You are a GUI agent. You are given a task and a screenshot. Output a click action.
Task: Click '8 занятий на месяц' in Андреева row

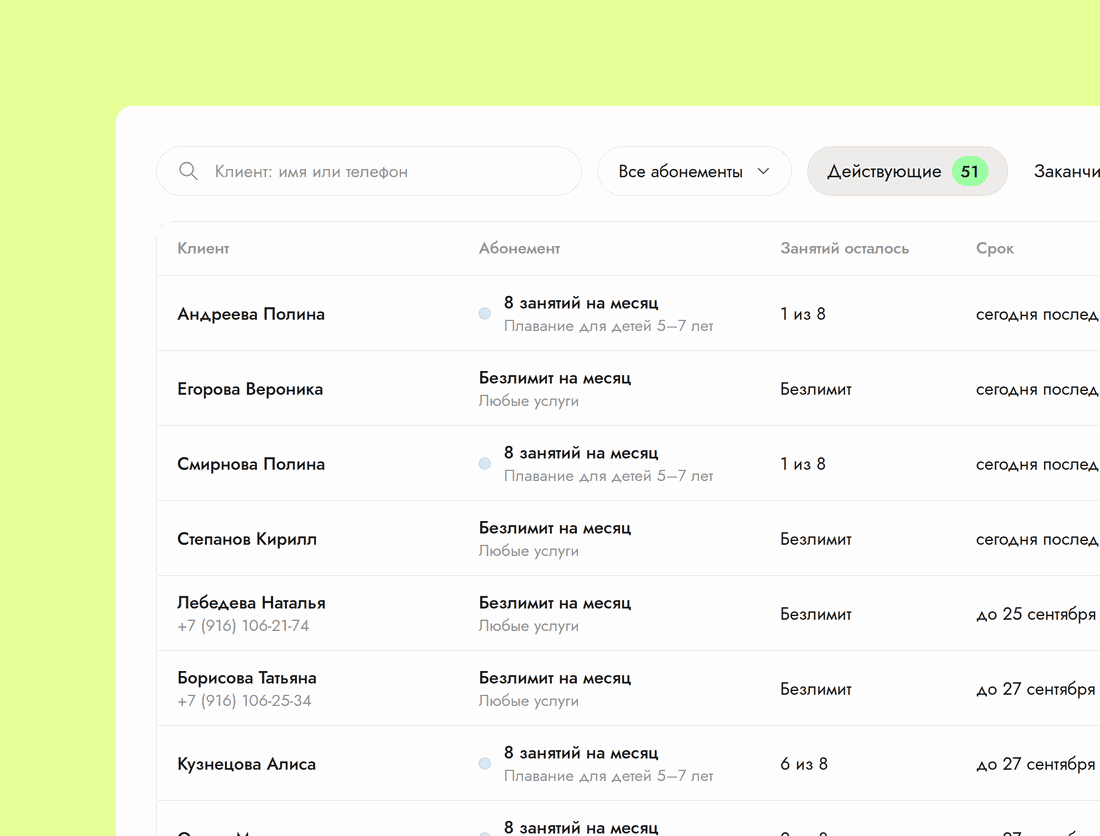point(581,303)
